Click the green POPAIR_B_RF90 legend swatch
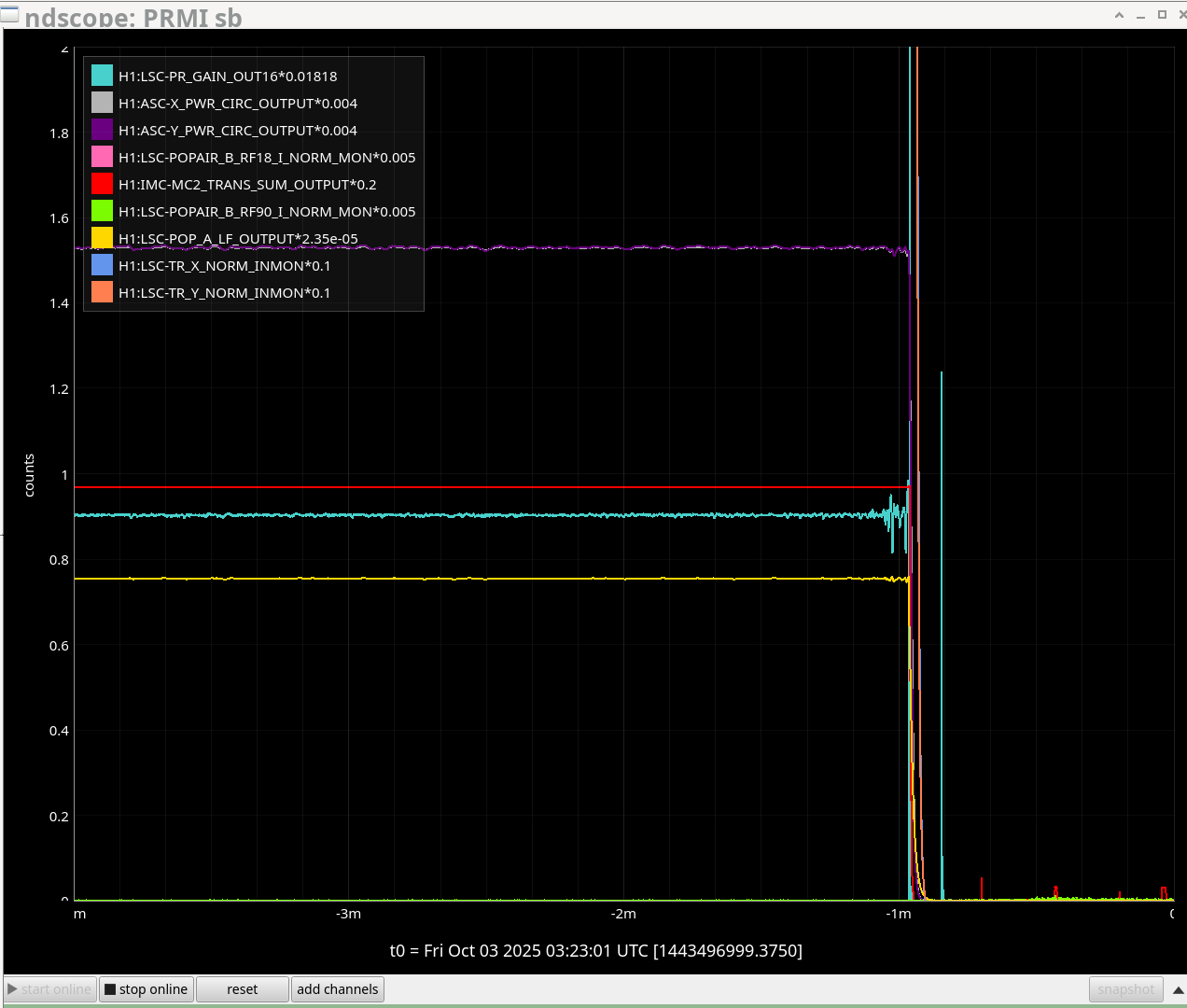 (103, 212)
